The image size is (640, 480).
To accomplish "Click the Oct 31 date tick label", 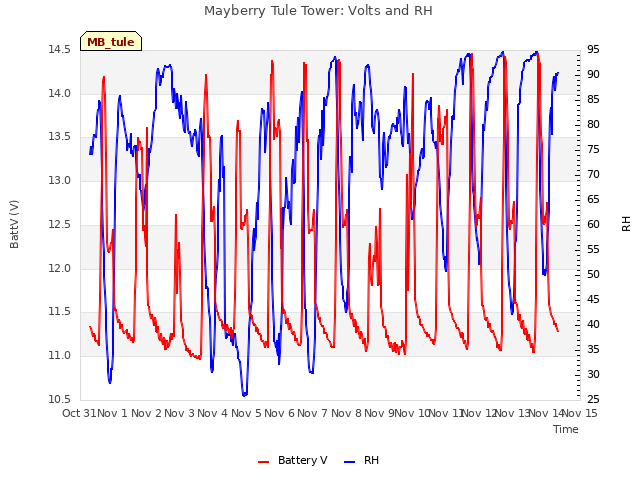I will point(79,413).
